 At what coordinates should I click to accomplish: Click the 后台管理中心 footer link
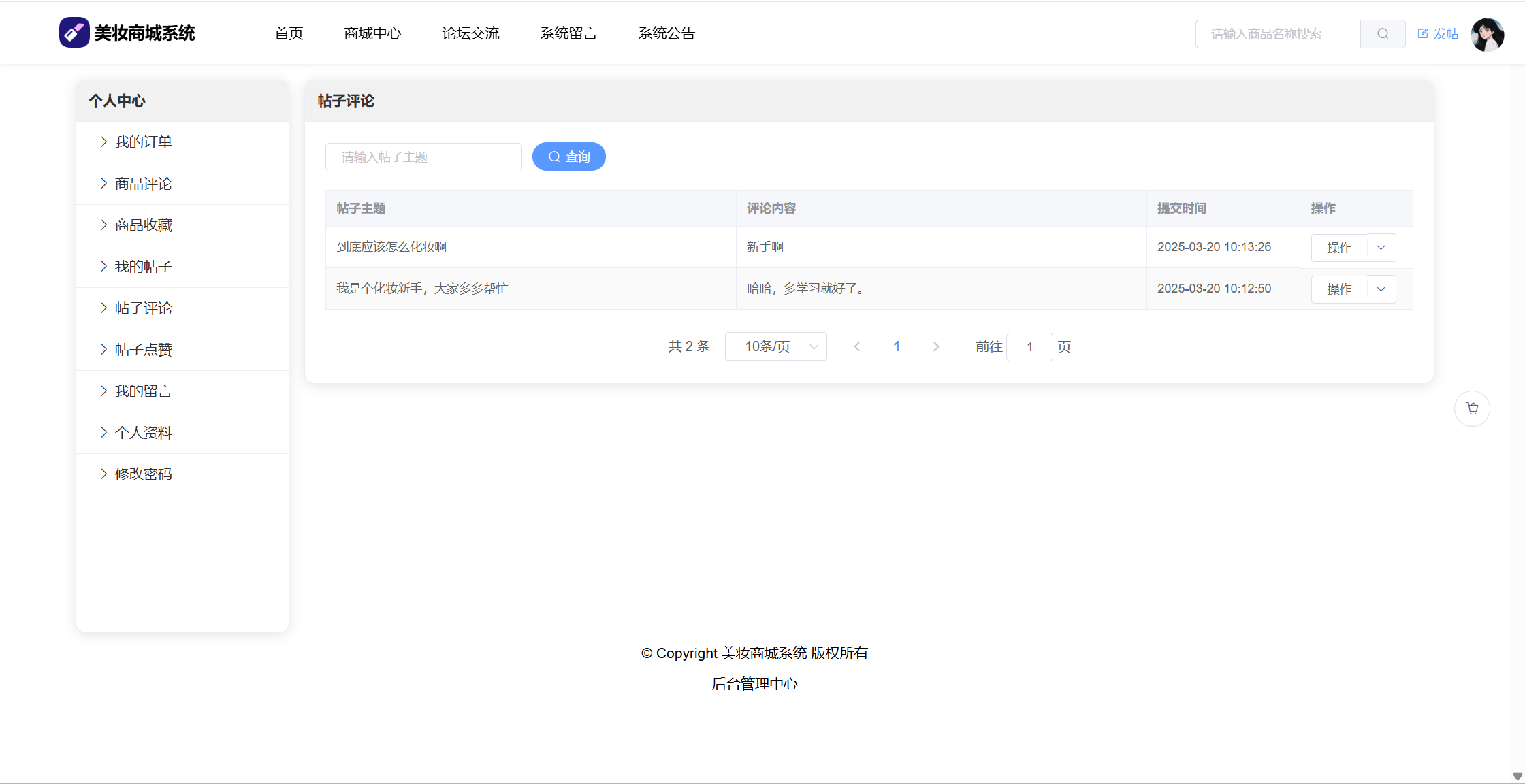click(754, 684)
